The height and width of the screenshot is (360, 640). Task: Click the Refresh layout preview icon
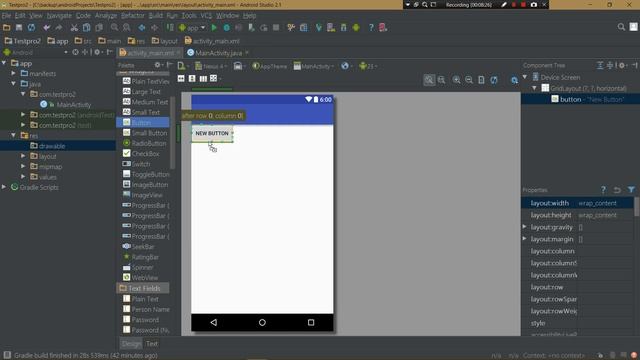[494, 80]
